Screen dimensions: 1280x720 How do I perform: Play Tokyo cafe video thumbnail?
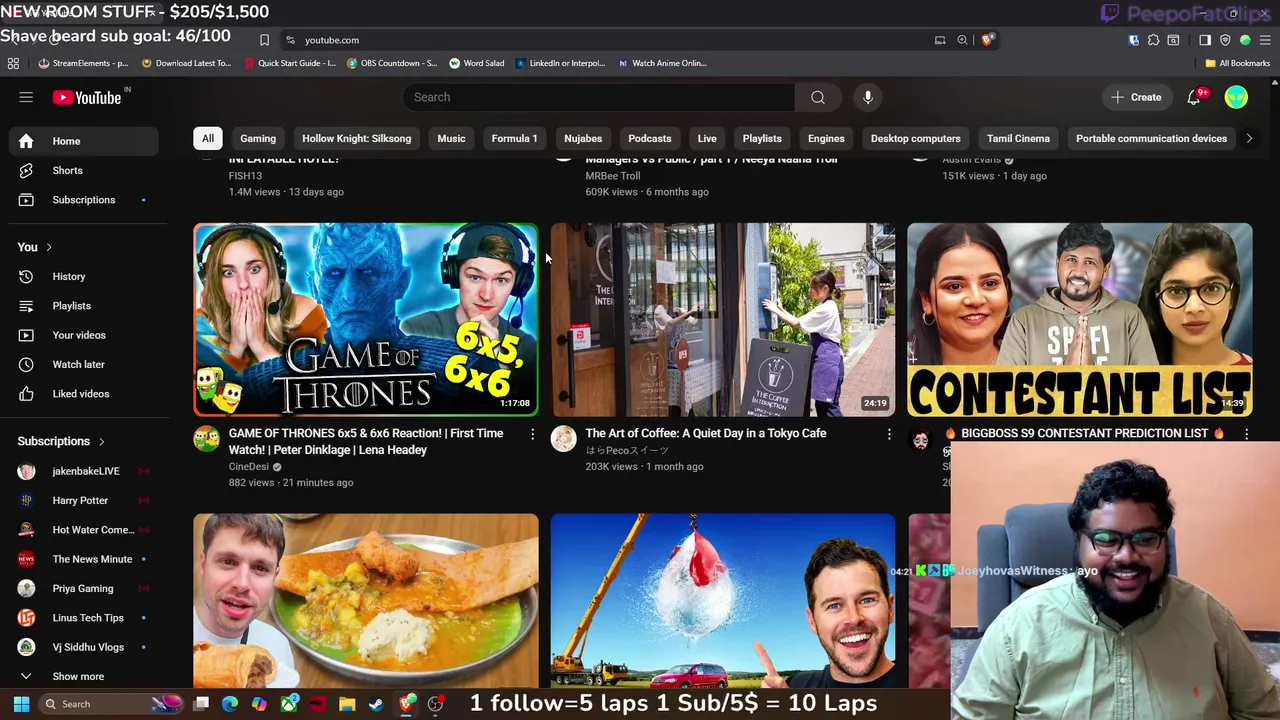tap(723, 319)
